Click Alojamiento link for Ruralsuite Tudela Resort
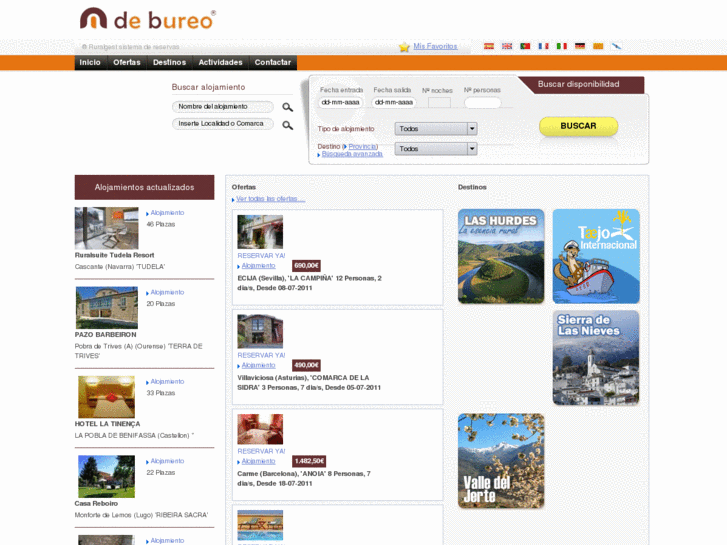 (167, 213)
